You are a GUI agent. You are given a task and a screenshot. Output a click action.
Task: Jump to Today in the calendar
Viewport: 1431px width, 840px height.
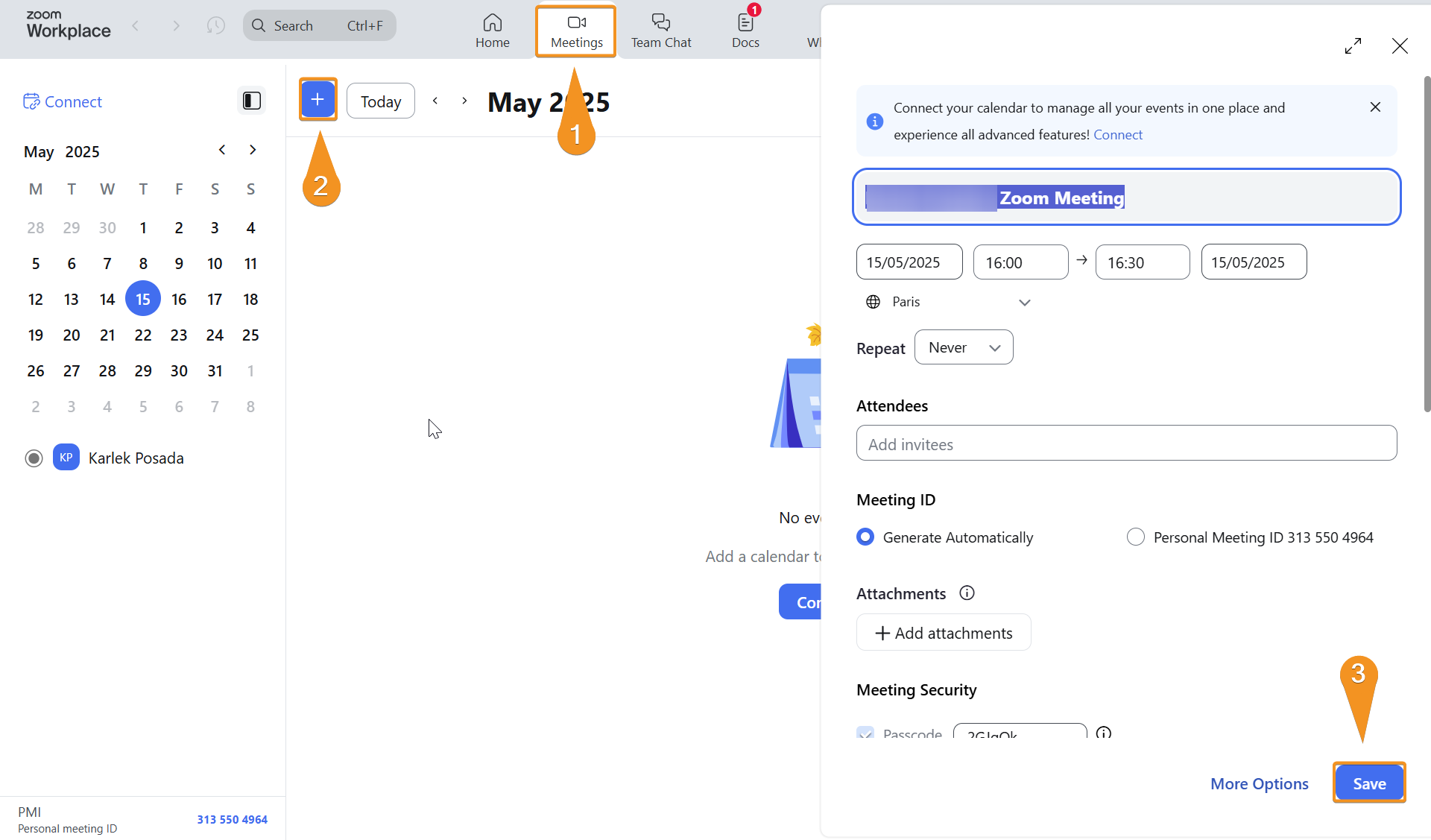click(381, 101)
